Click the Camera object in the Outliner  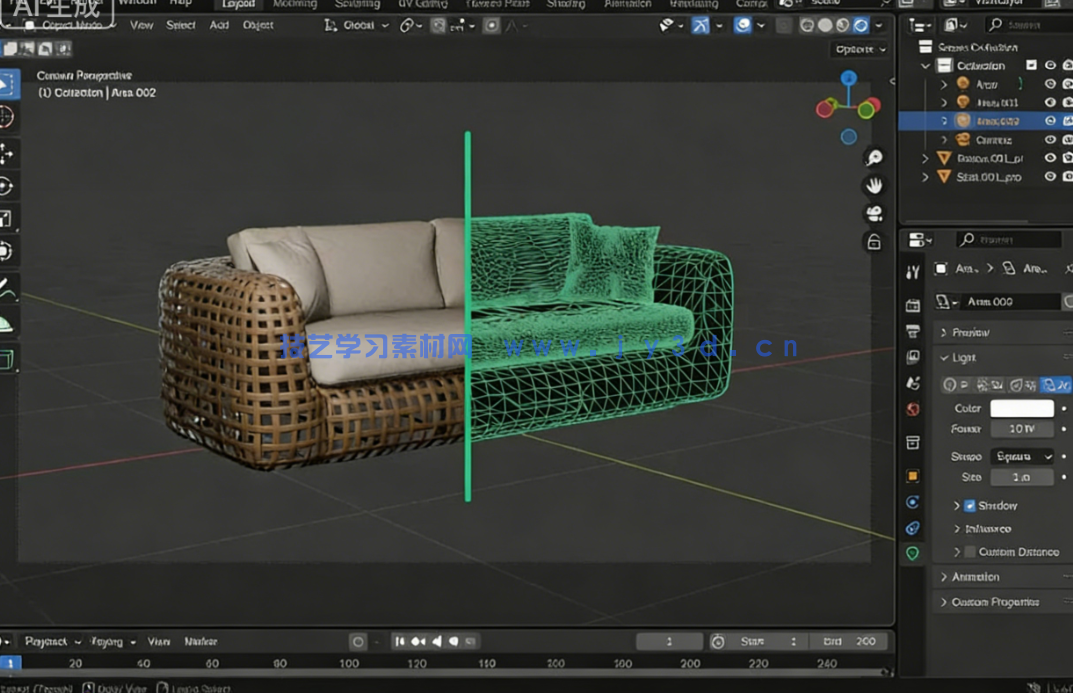point(996,140)
